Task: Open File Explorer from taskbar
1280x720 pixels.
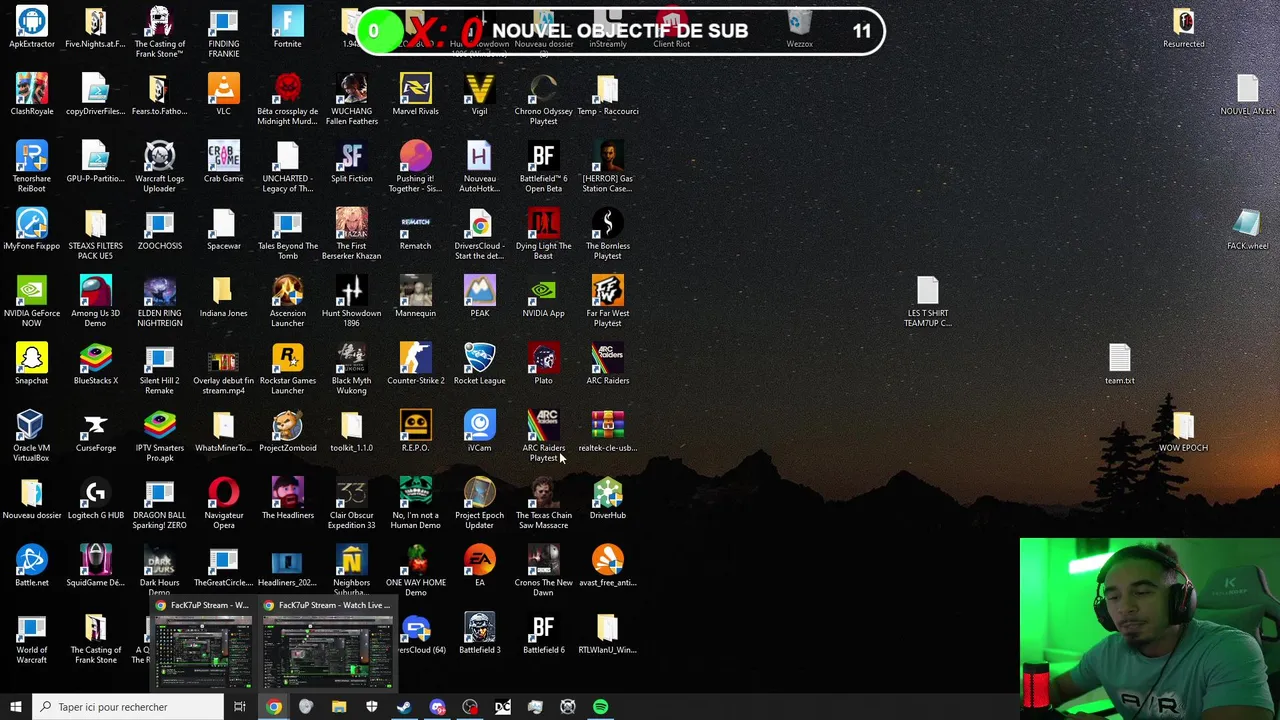Action: [x=339, y=707]
